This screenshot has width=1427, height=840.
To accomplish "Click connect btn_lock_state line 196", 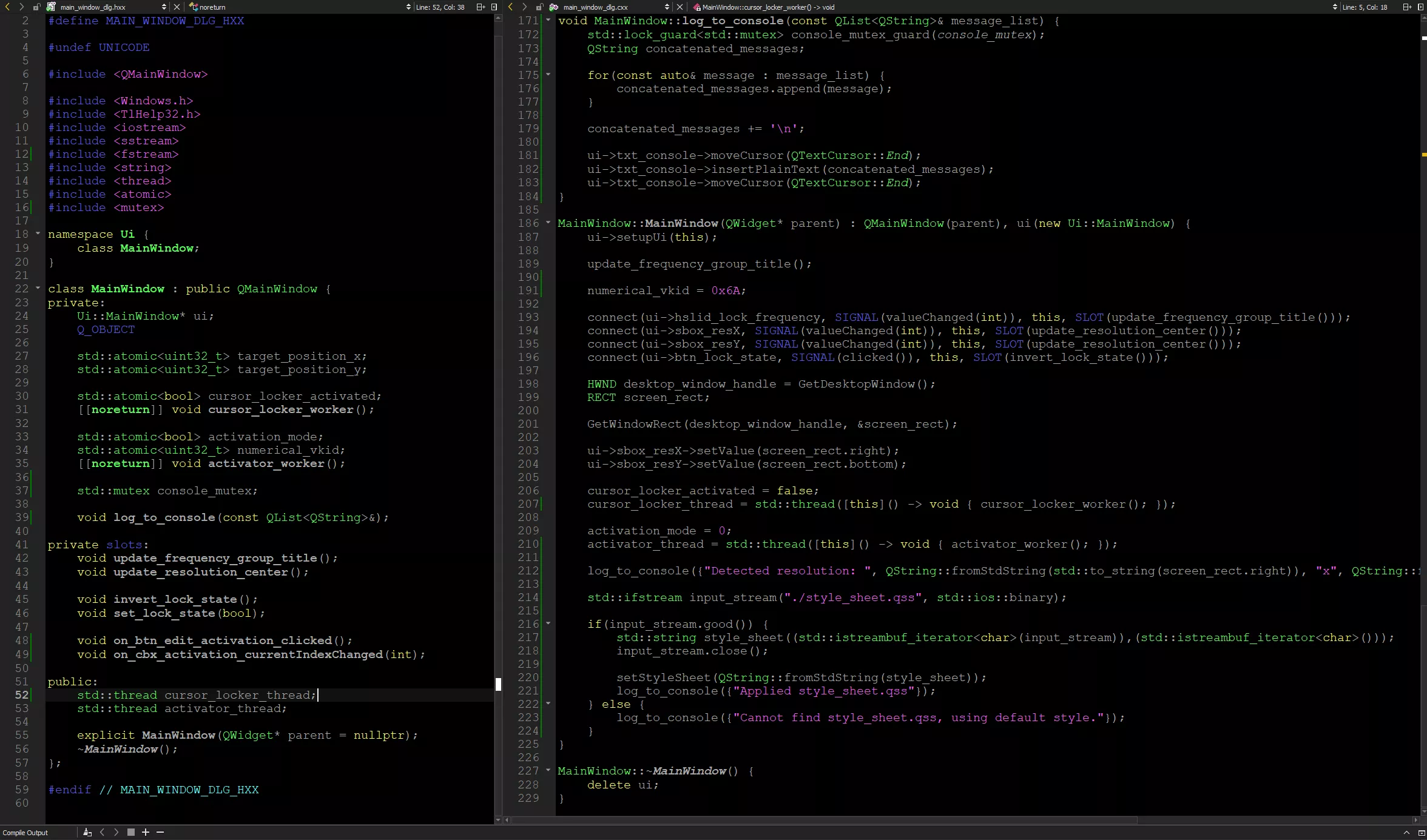I will tap(878, 357).
